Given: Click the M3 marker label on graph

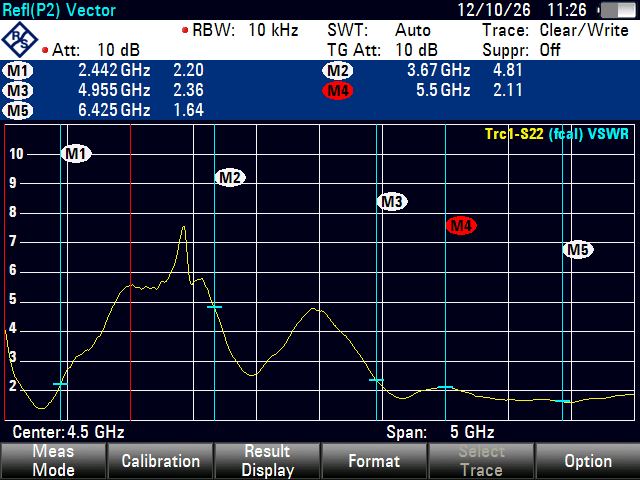Looking at the screenshot, I should [x=392, y=202].
